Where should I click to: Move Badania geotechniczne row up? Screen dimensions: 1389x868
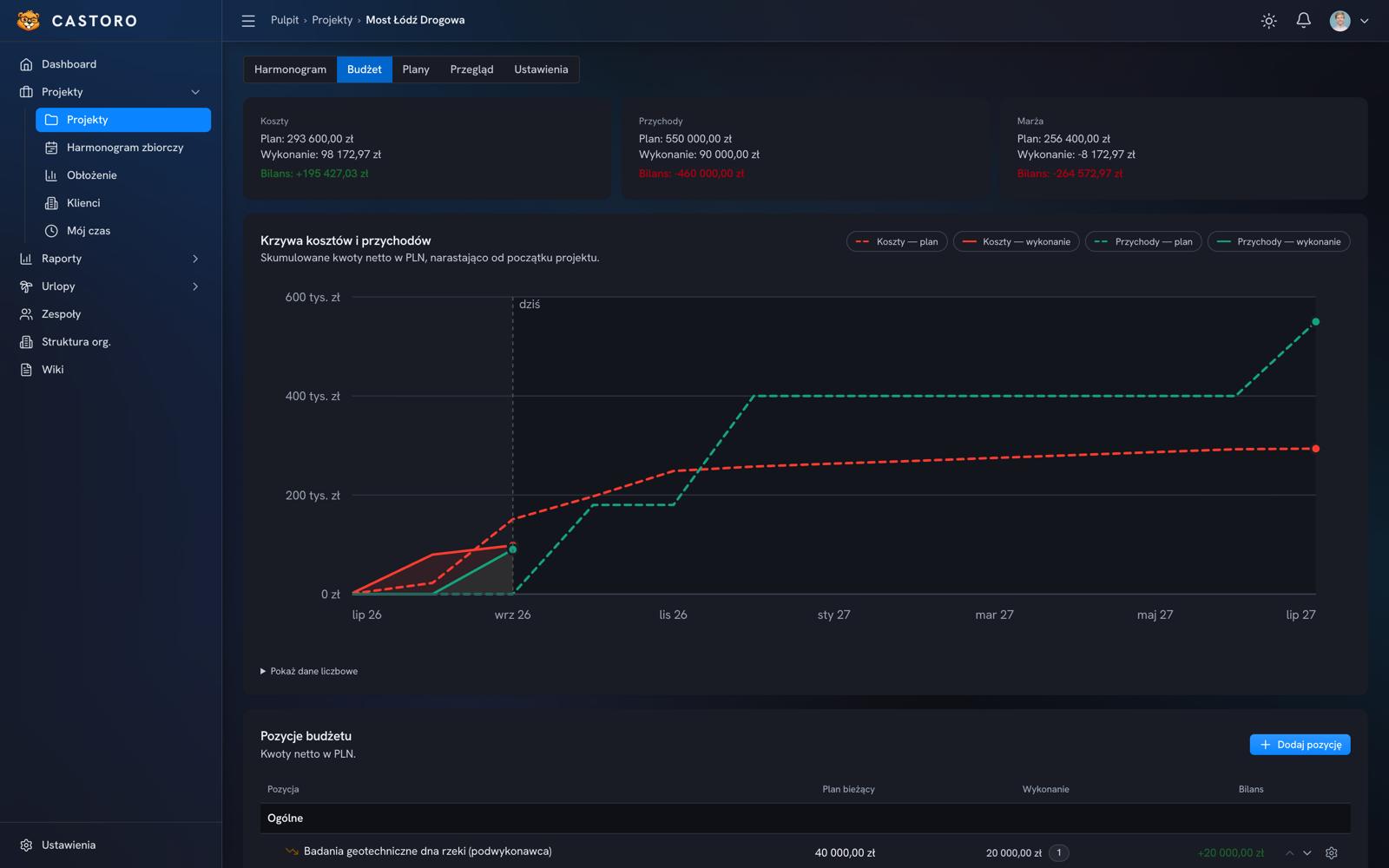coord(1289,853)
